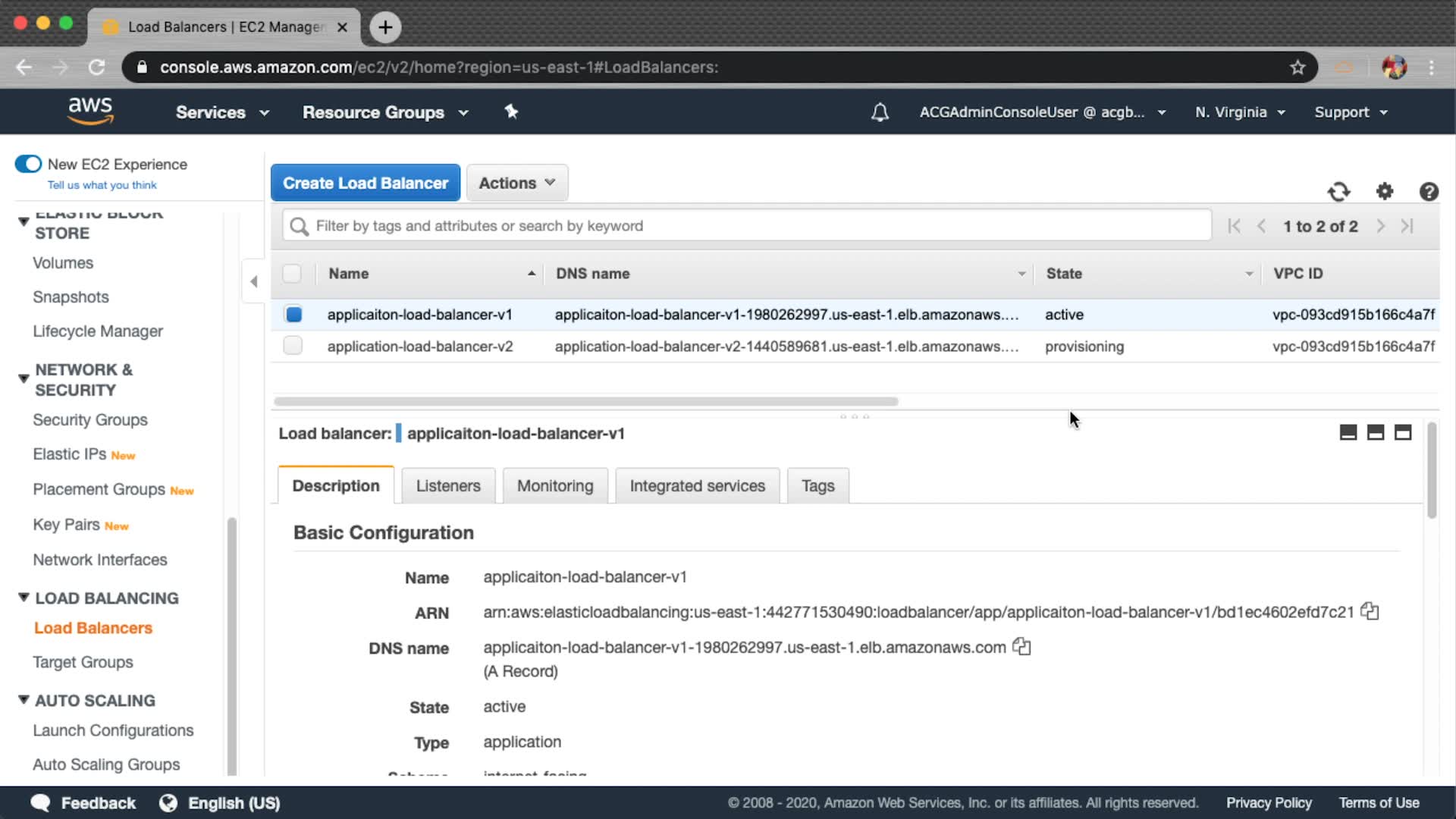Open Target Groups in sidebar
This screenshot has width=1456, height=819.
click(x=83, y=662)
